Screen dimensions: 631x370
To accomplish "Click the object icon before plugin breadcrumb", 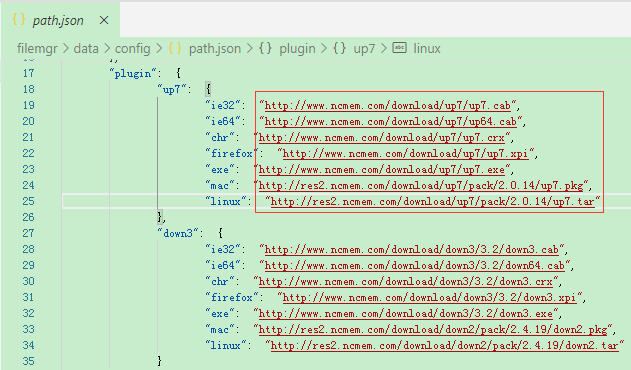I will click(265, 48).
